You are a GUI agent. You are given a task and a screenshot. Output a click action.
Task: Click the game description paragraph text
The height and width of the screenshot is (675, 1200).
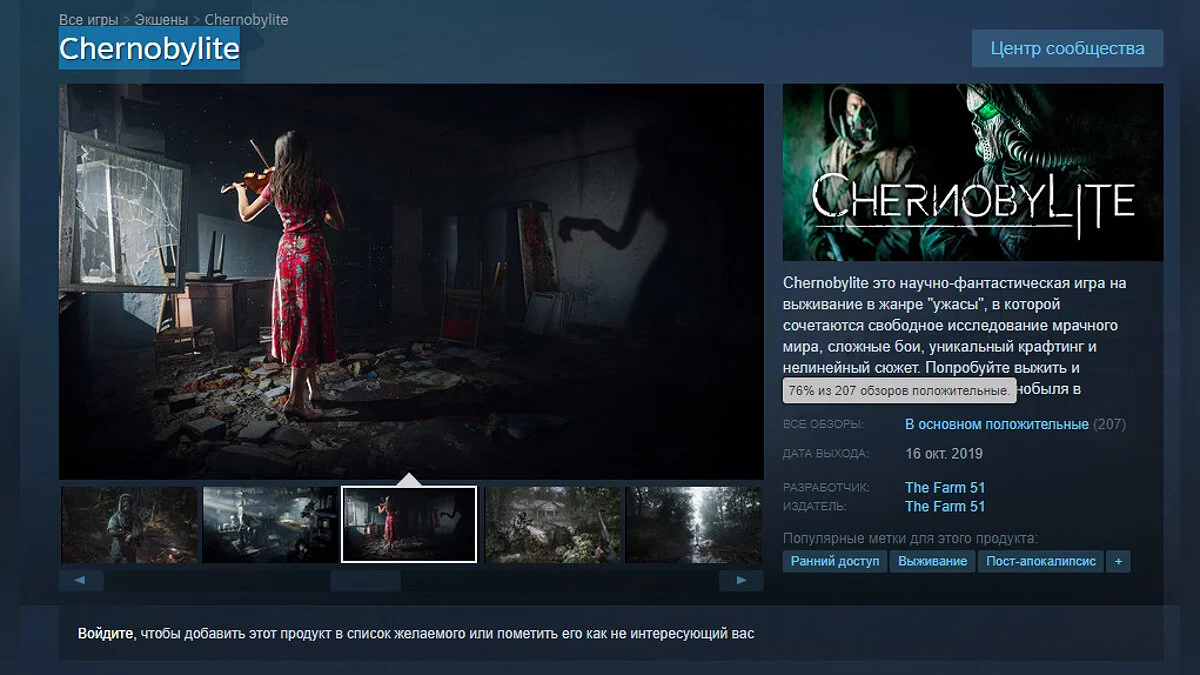pos(955,337)
